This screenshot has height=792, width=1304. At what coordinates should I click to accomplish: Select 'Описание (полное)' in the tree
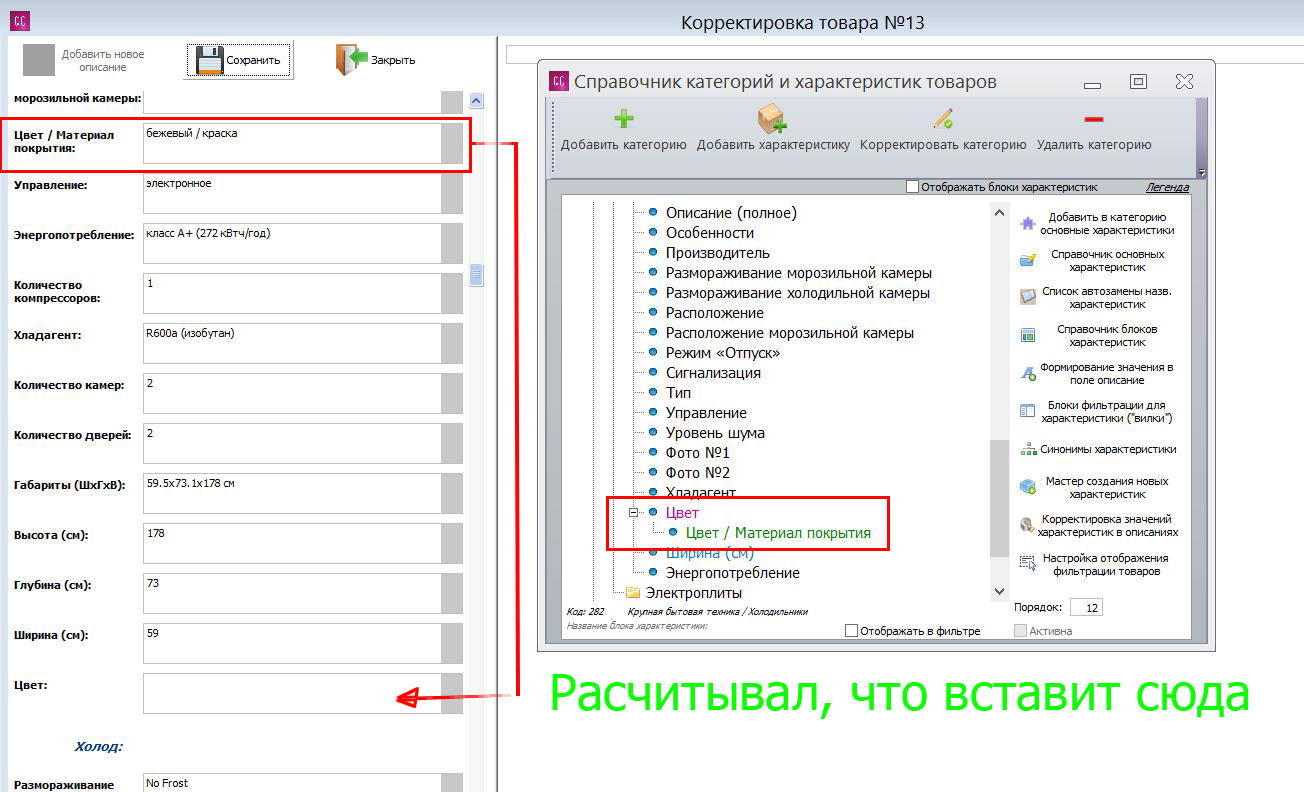731,213
